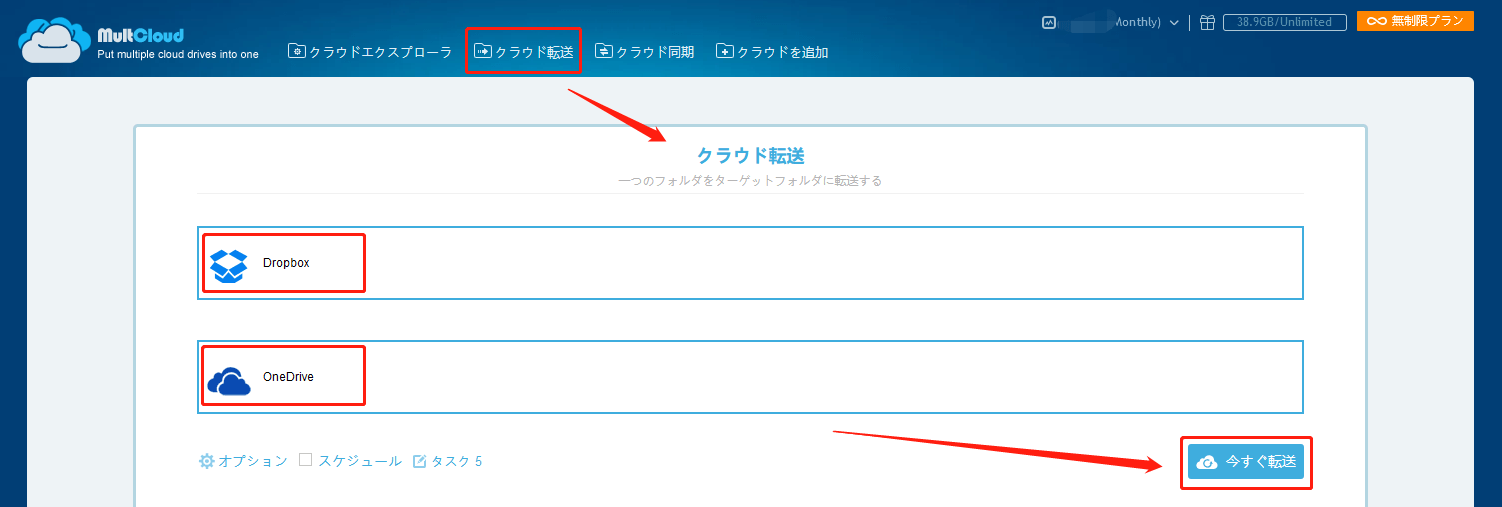The width and height of the screenshot is (1502, 507).
Task: Open the タスク 5 link
Action: 456,461
